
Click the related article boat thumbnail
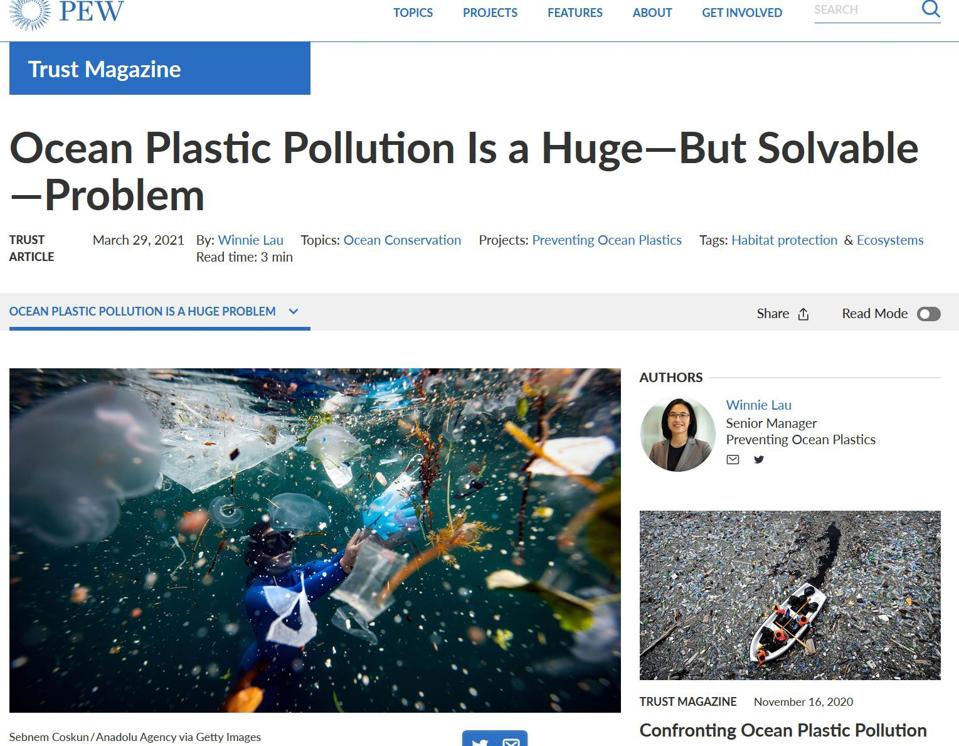(789, 594)
